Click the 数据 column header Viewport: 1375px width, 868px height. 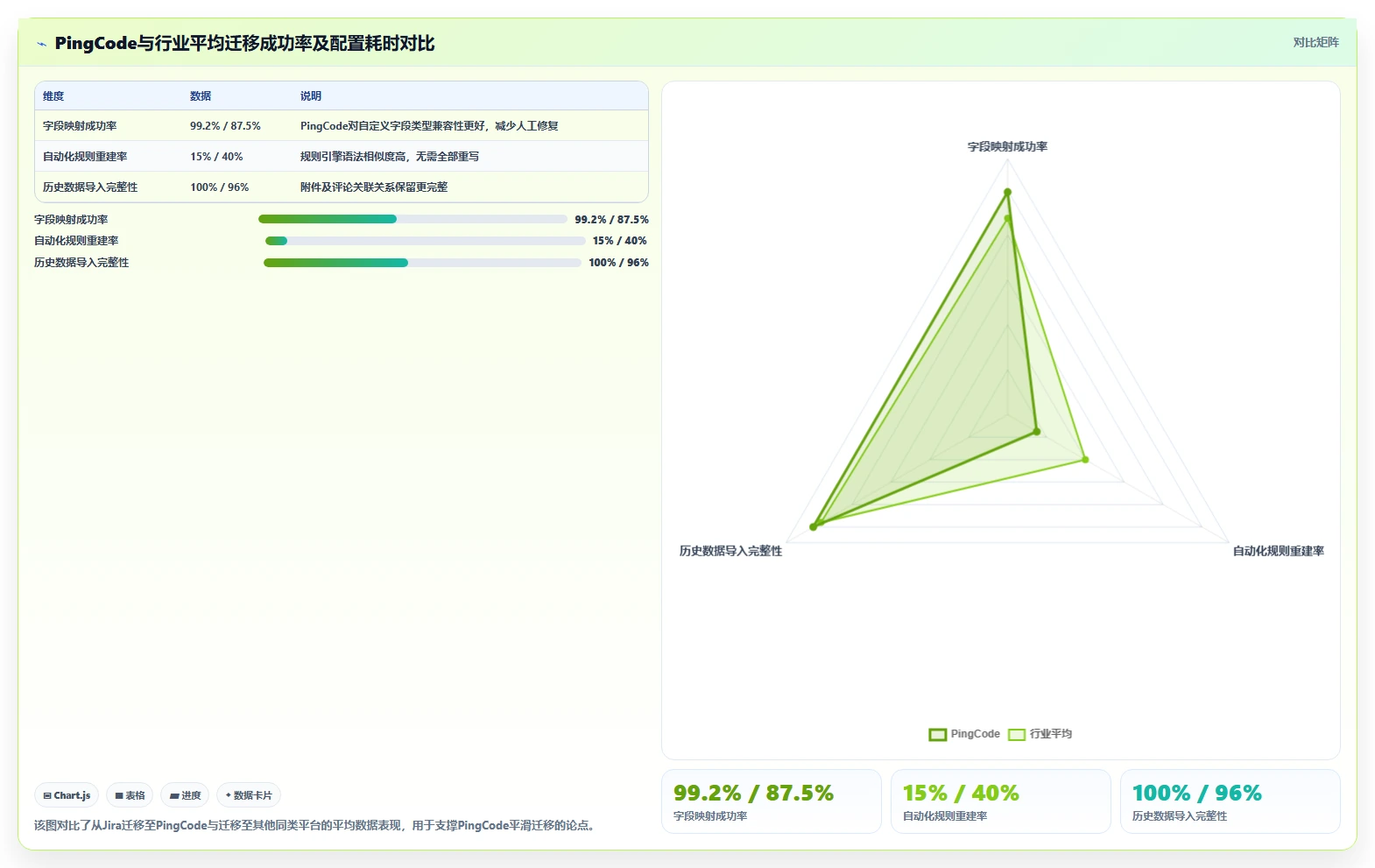(x=201, y=96)
